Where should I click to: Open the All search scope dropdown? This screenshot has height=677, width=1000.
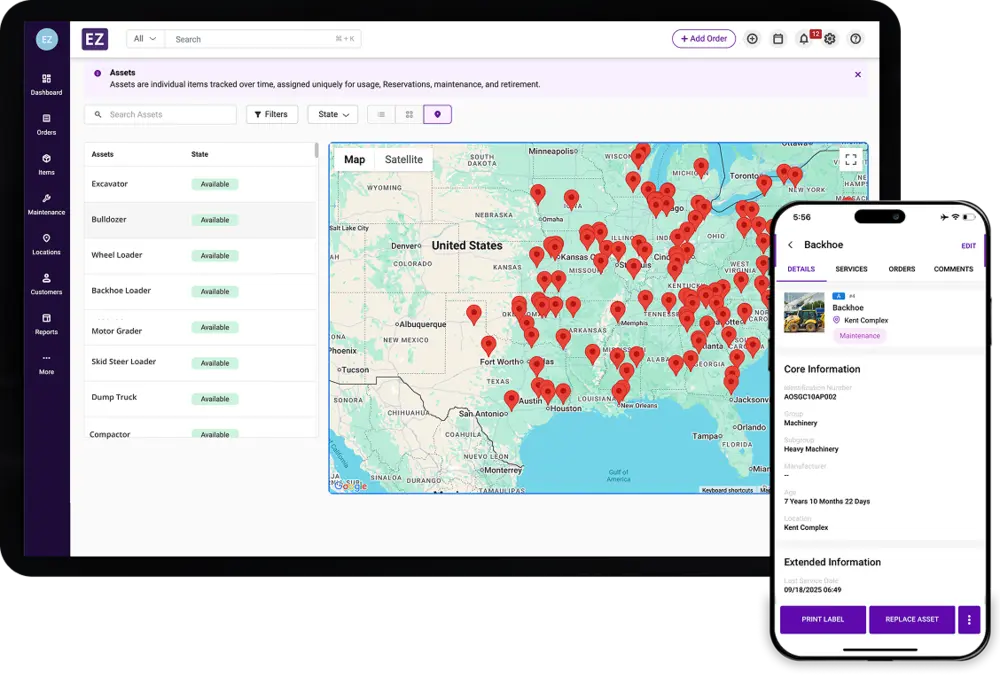pyautogui.click(x=145, y=39)
